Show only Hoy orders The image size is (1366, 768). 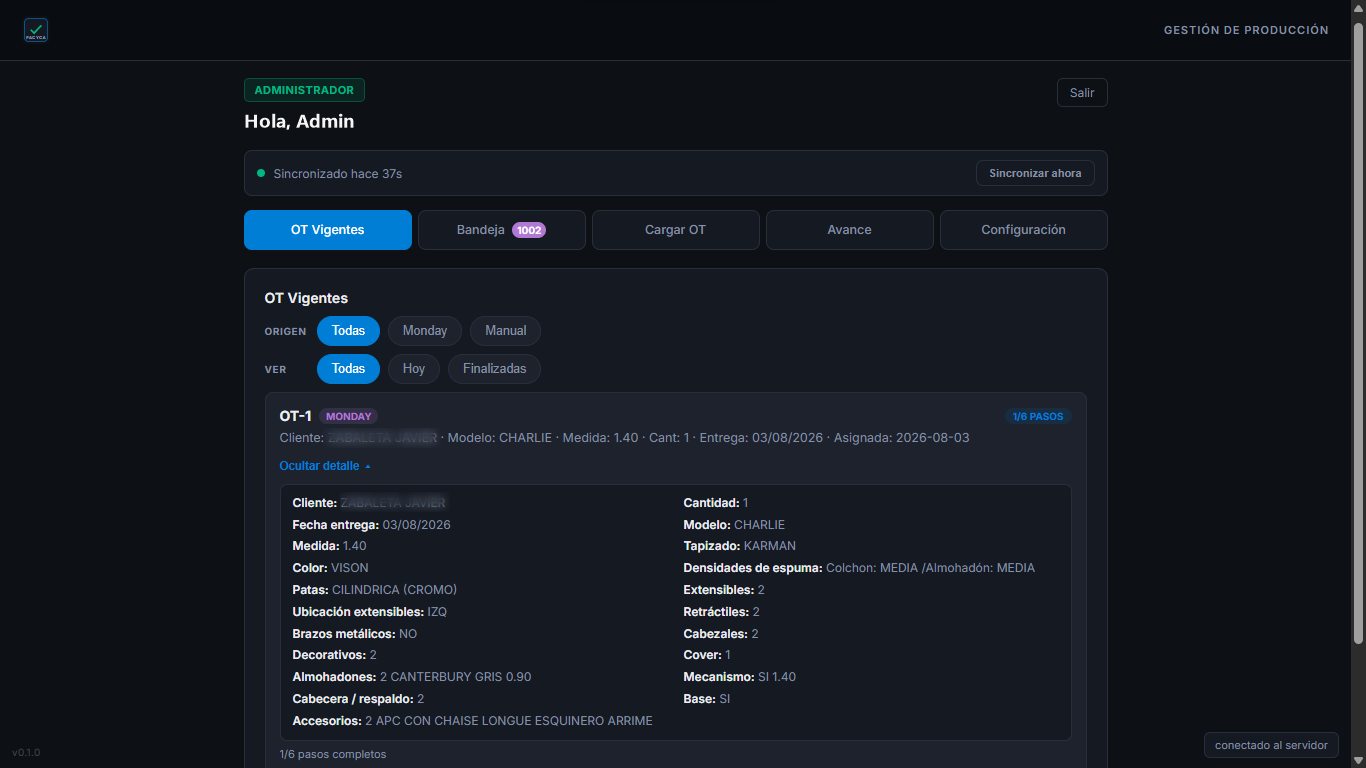pos(414,369)
